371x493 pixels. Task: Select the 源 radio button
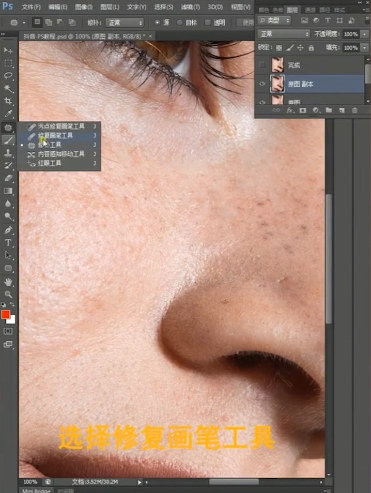(157, 22)
